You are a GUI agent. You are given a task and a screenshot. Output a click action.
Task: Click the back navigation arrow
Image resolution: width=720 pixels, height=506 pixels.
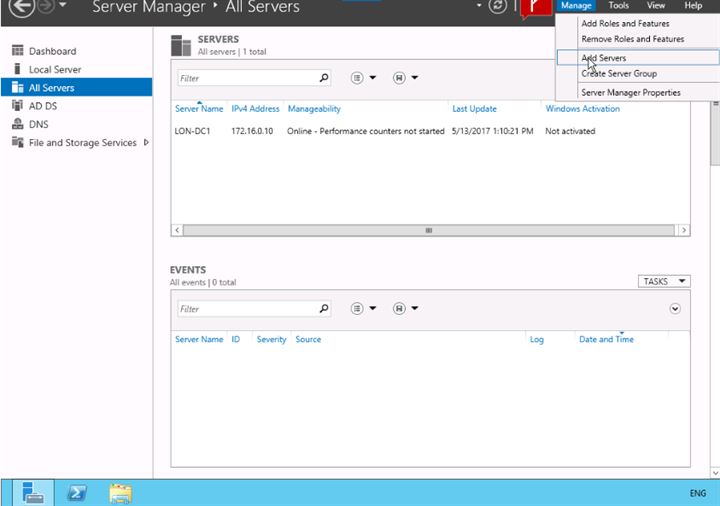click(x=21, y=6)
